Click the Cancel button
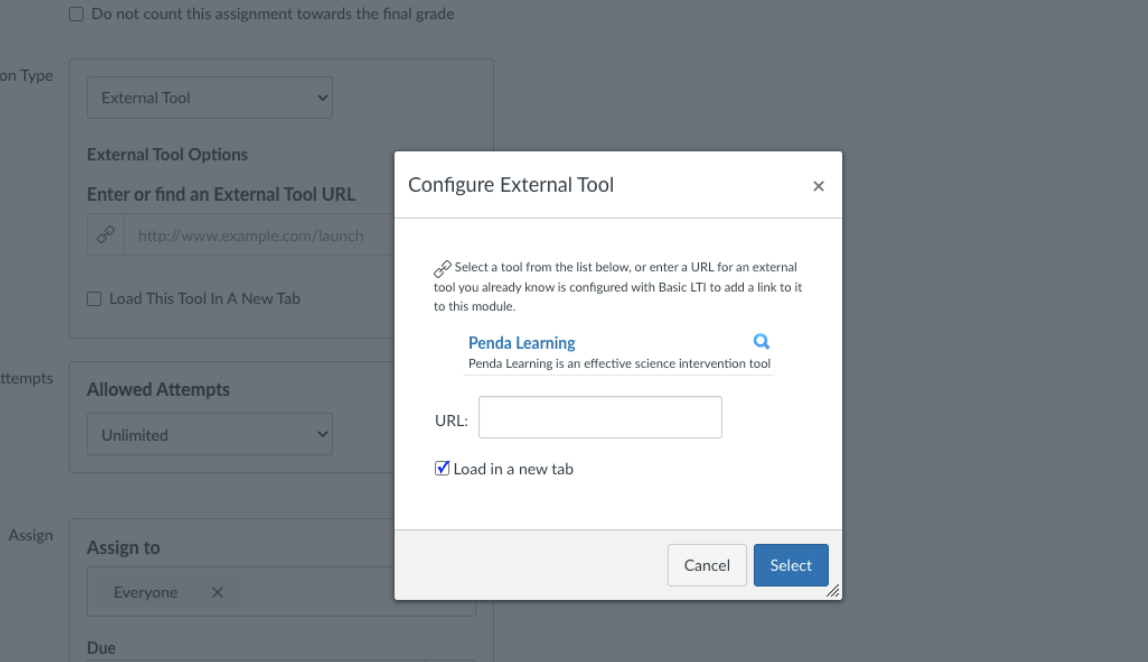 (x=707, y=565)
